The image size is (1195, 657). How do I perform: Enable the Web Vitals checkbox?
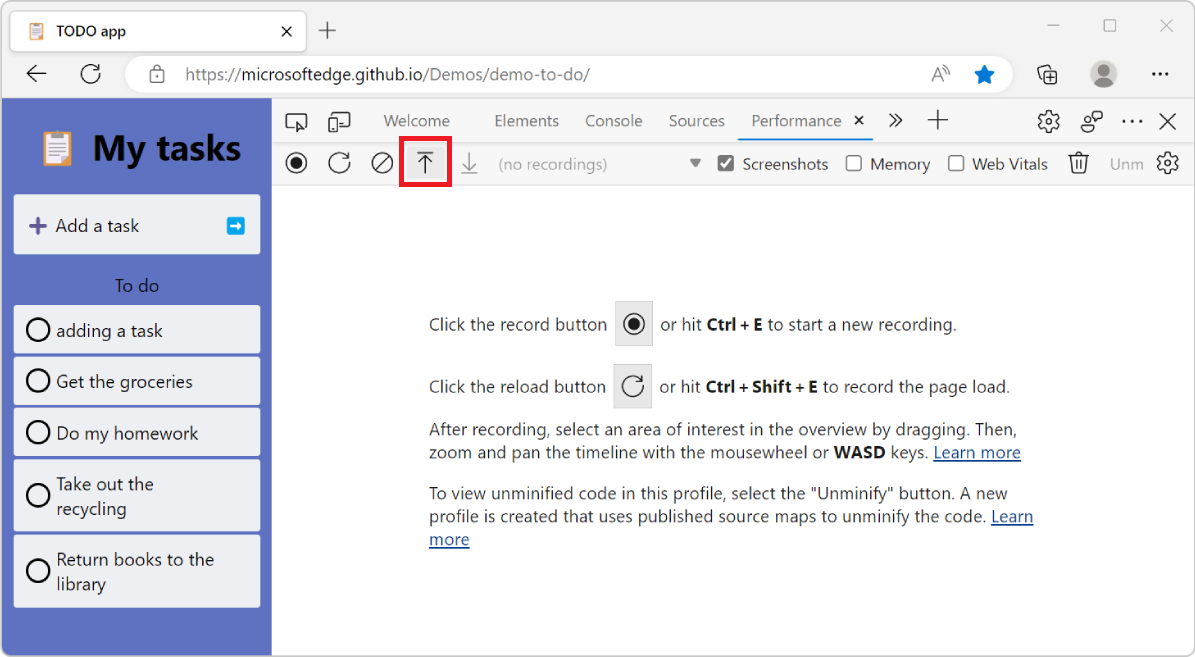click(956, 163)
